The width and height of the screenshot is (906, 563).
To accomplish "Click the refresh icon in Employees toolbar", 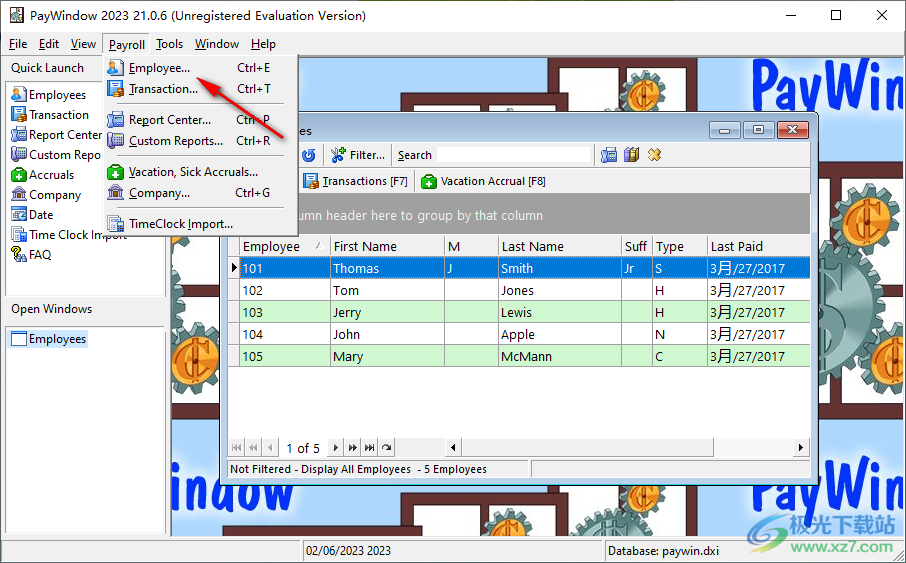I will [309, 155].
